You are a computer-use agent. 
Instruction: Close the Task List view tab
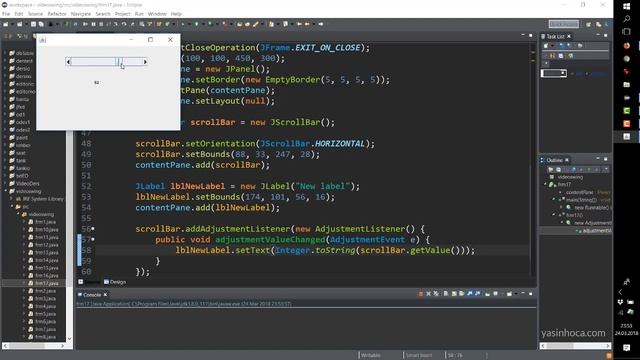[569, 36]
